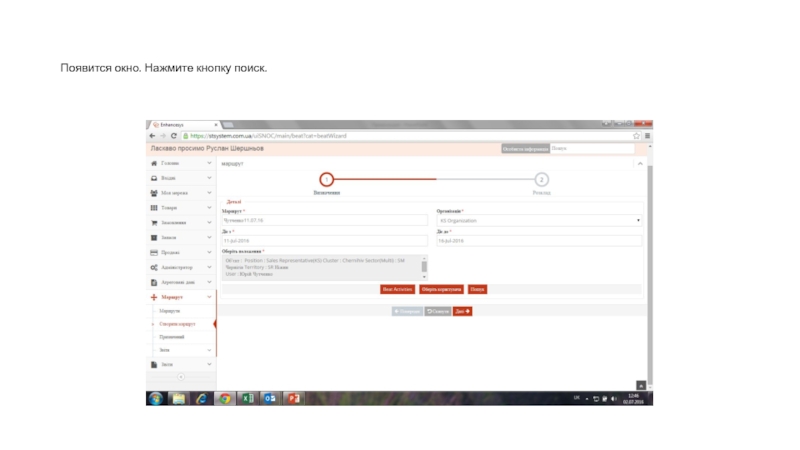This screenshot has width=800, height=450.
Task: Click the stock box icon below the cart
Action: (154, 237)
